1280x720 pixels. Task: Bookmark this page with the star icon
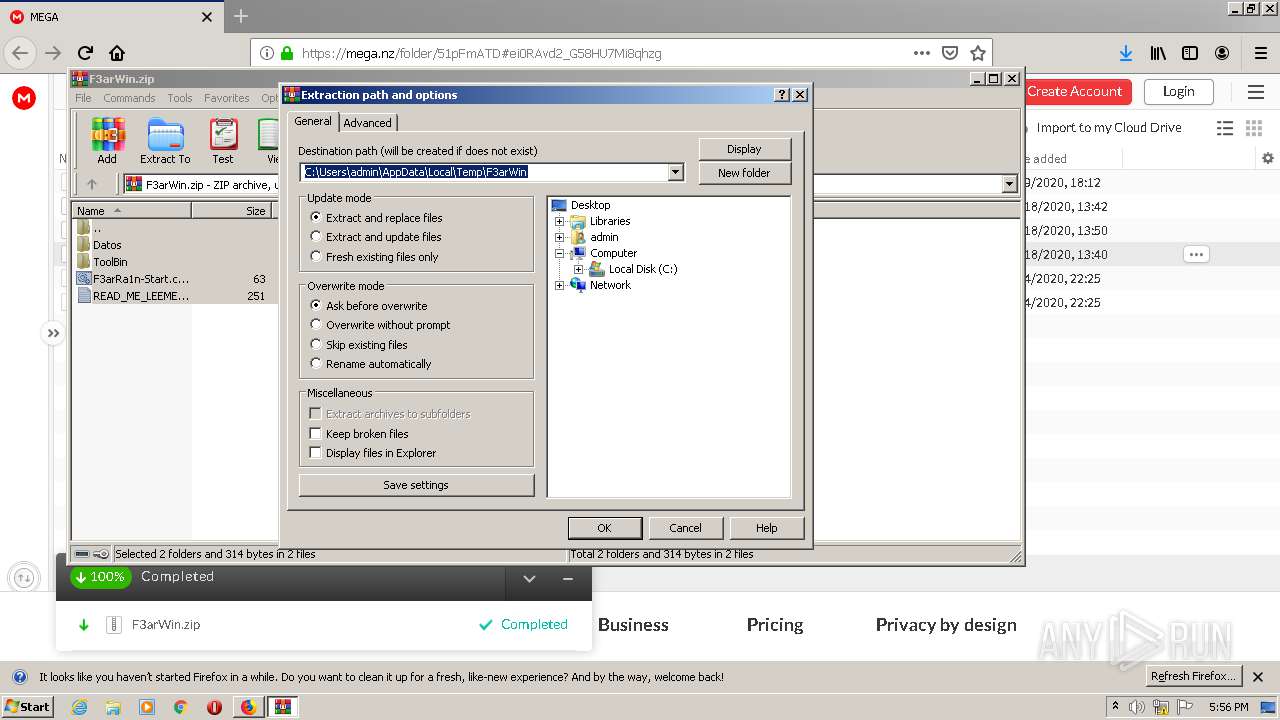(978, 53)
